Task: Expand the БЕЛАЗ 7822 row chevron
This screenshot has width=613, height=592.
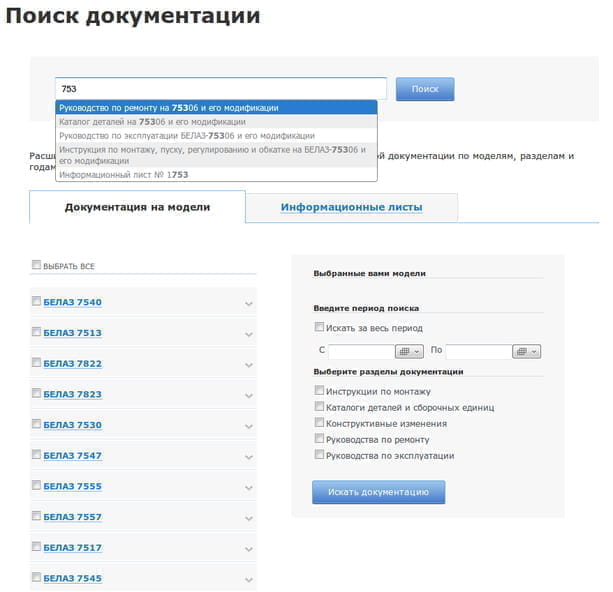Action: click(x=249, y=365)
